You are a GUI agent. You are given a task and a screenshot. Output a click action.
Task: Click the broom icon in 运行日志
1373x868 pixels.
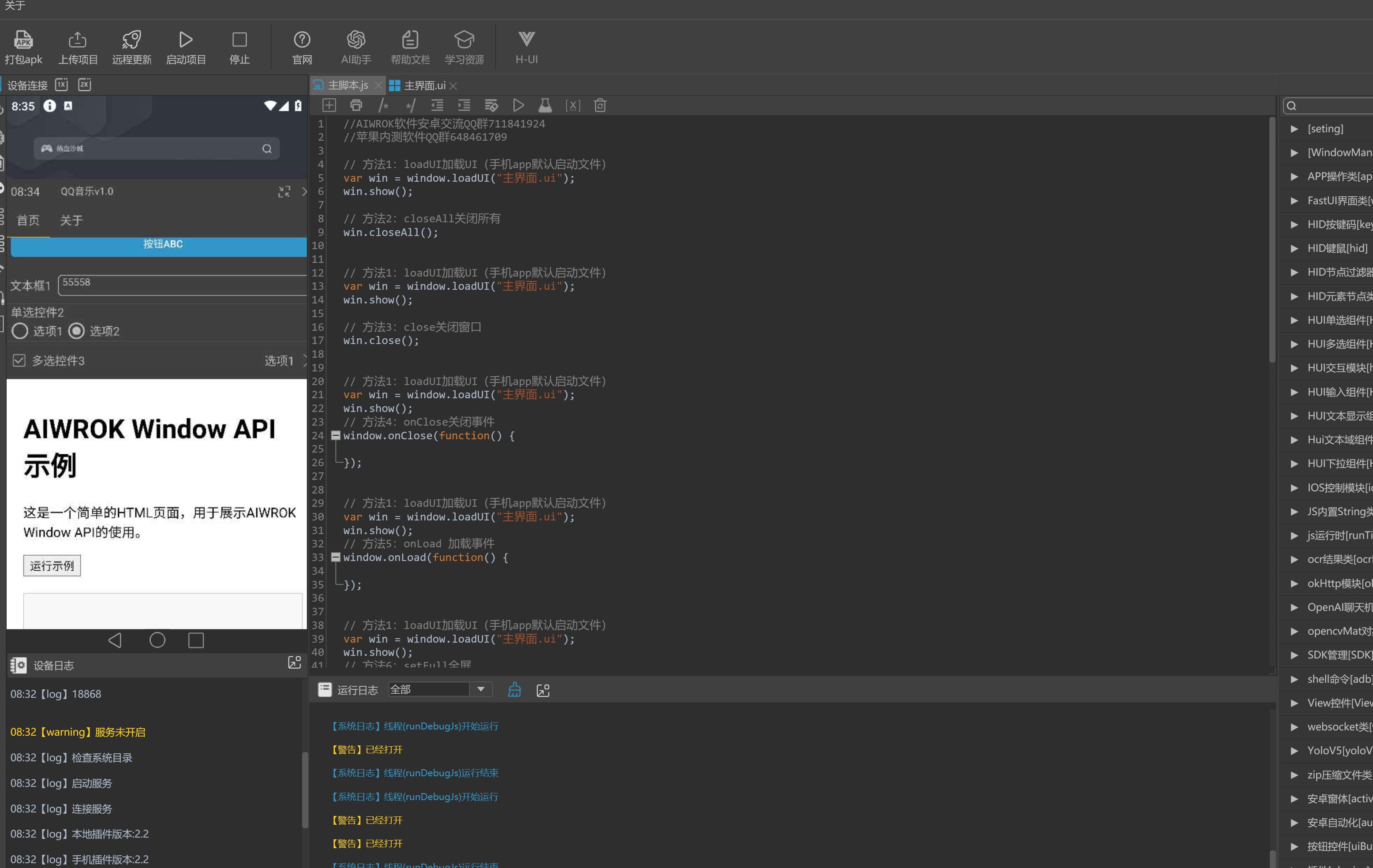click(514, 690)
